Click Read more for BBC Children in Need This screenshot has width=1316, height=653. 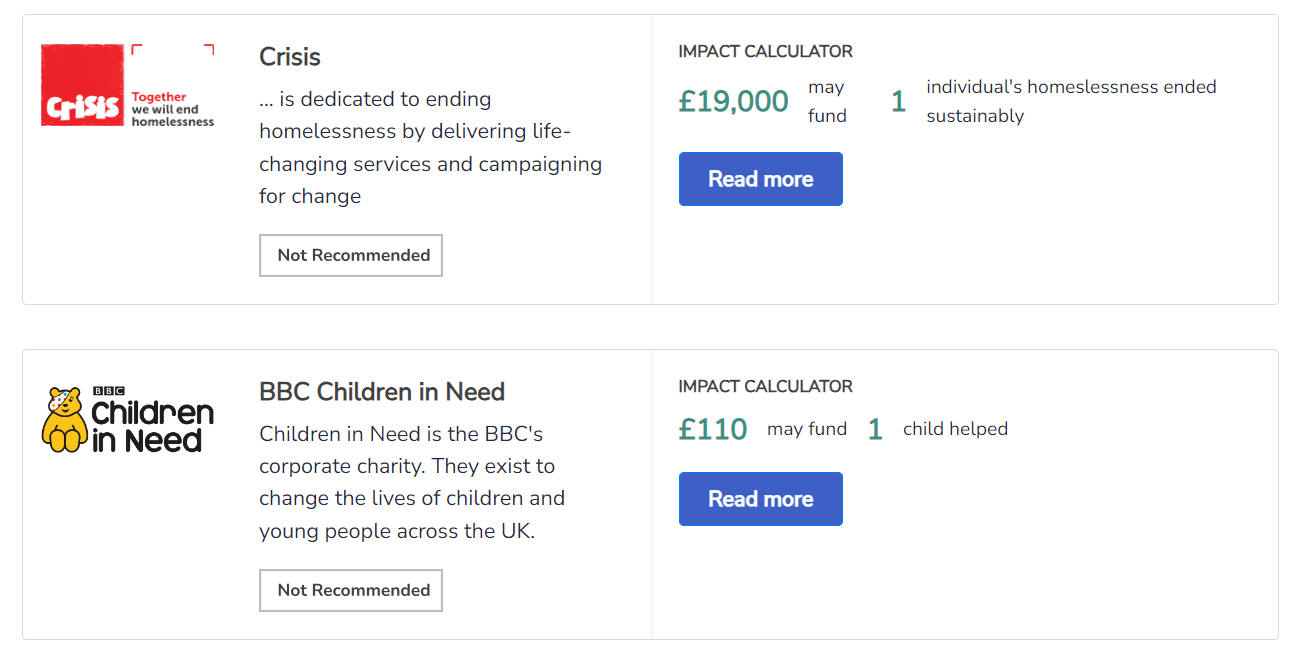tap(760, 499)
